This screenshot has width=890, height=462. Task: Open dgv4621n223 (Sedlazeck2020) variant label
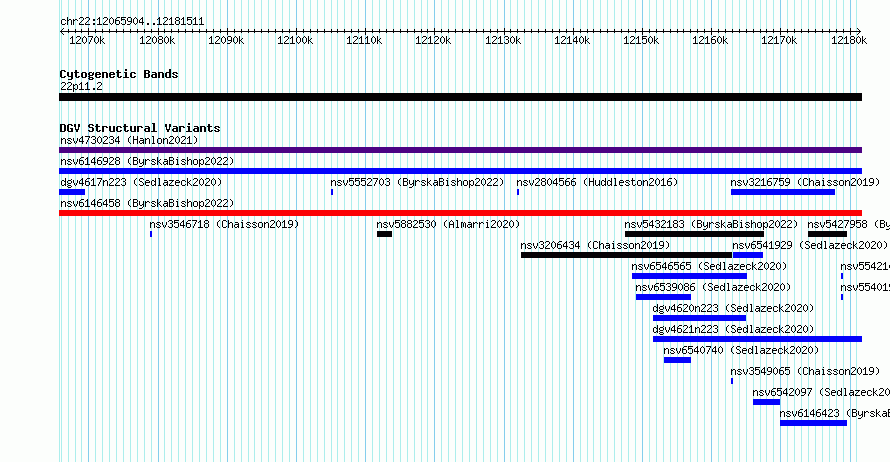[x=733, y=329]
